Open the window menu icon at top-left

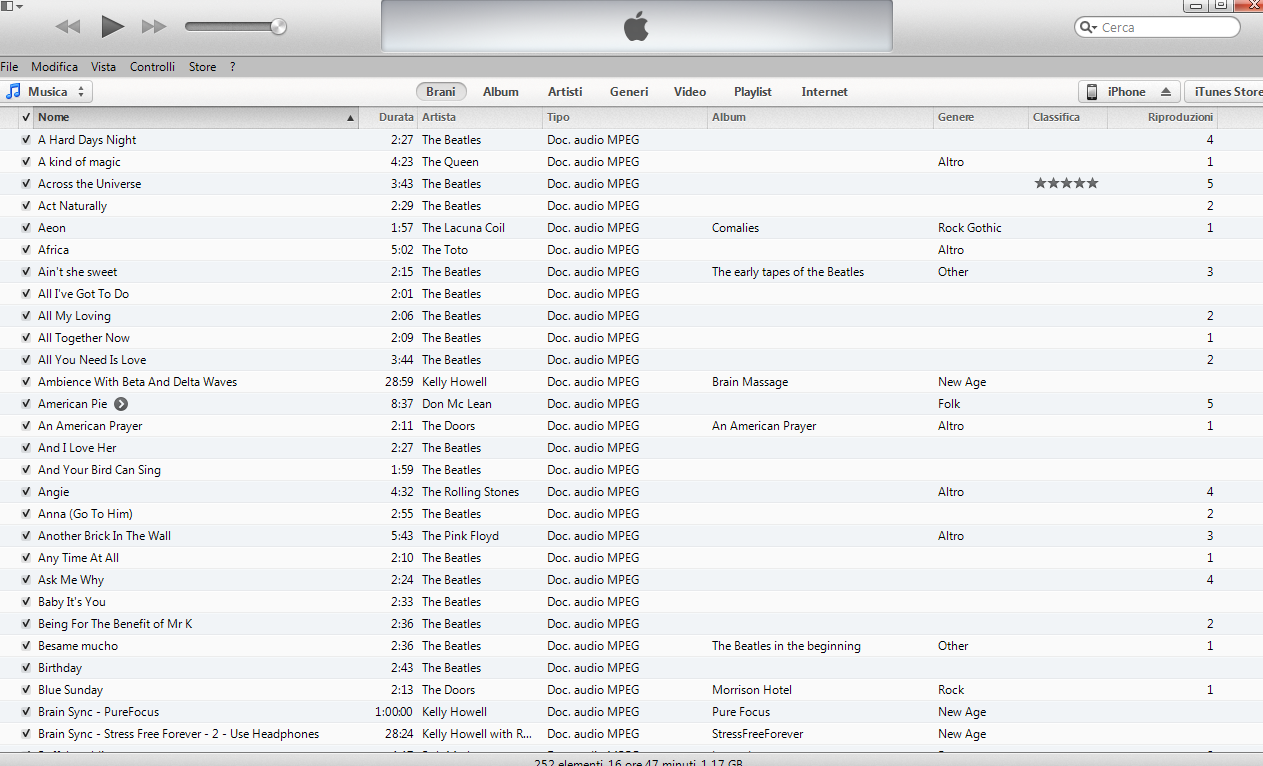(11, 6)
